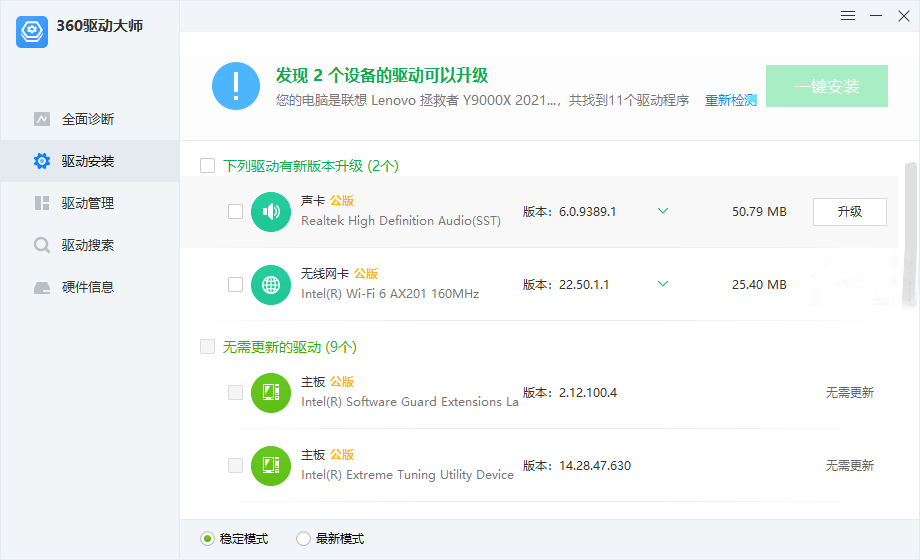Click the 升级 button for sound card
Viewport: 920px width, 560px height.
(x=849, y=212)
